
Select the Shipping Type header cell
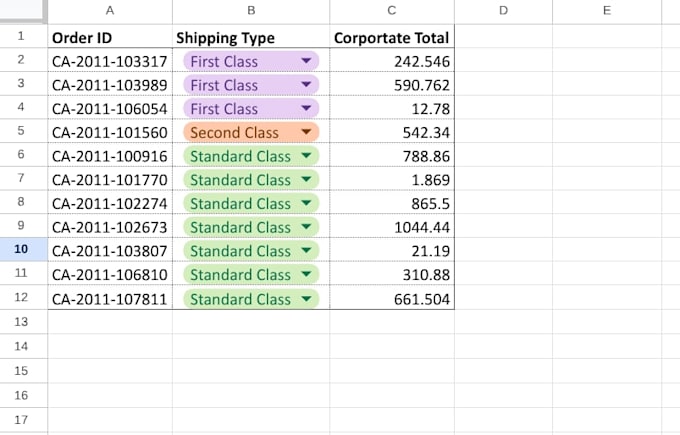(251, 36)
